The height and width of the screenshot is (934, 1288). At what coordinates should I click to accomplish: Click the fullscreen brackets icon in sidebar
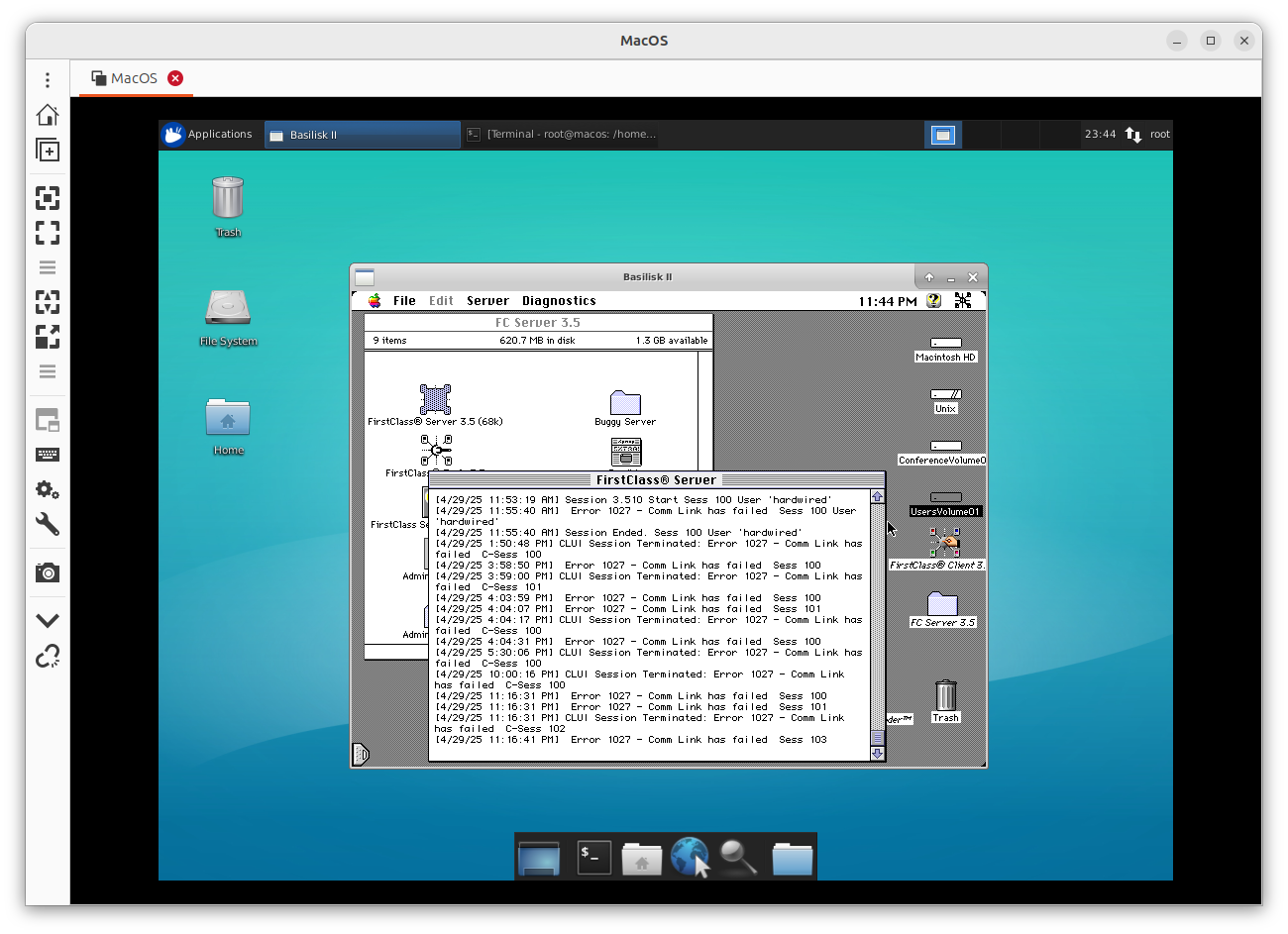[48, 233]
